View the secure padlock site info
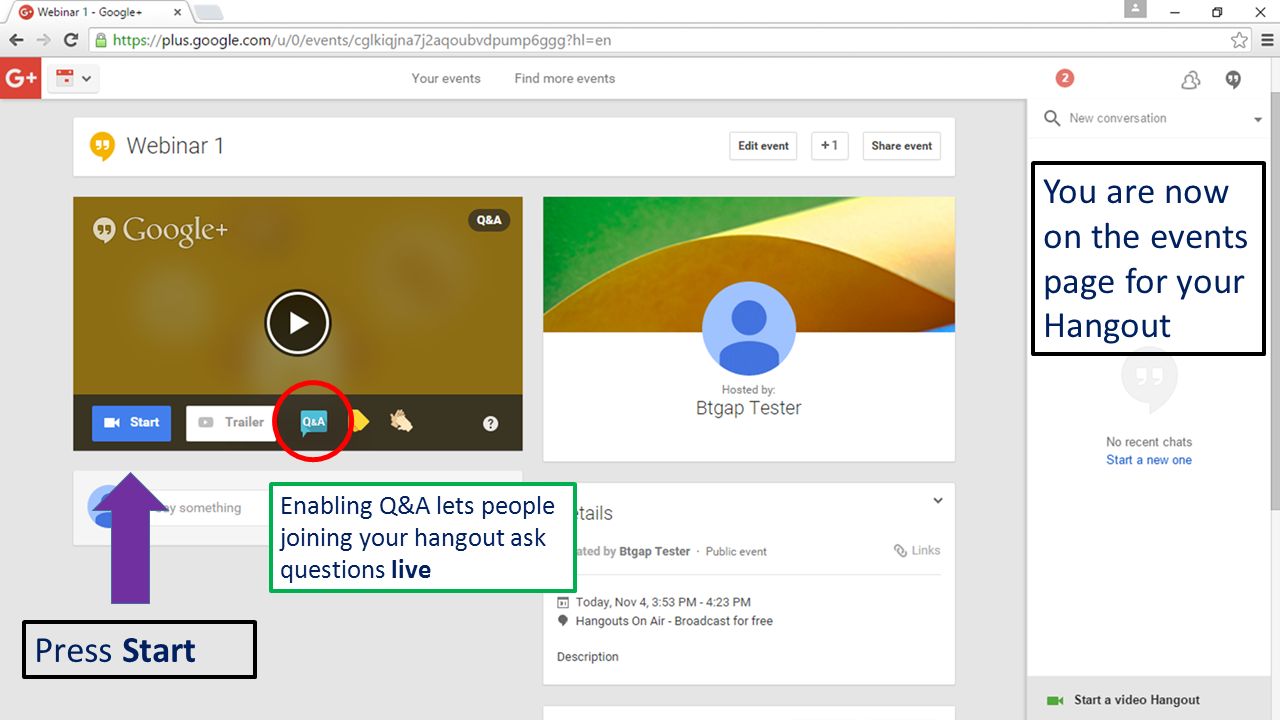 coord(100,41)
